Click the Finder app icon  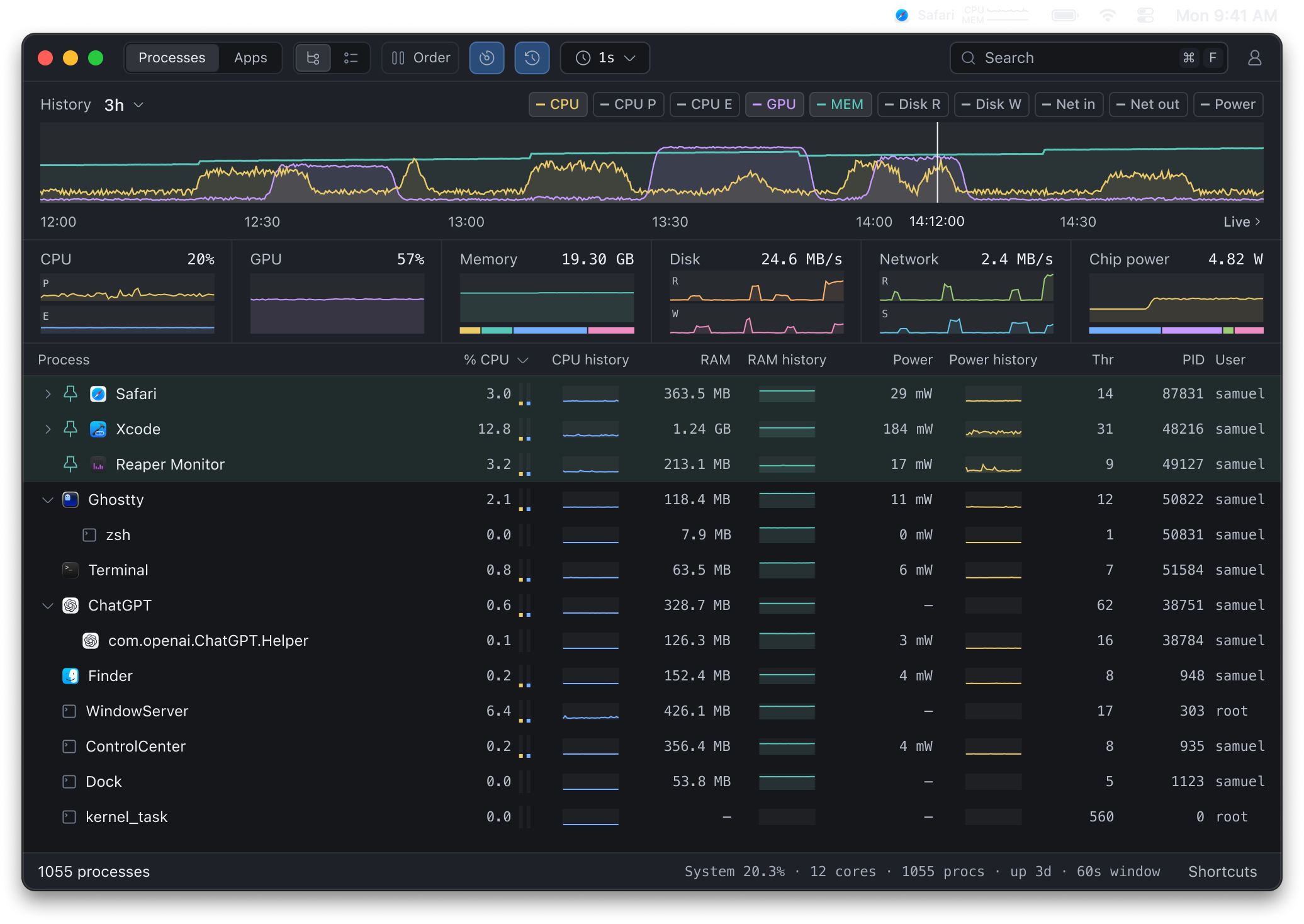pos(70,676)
